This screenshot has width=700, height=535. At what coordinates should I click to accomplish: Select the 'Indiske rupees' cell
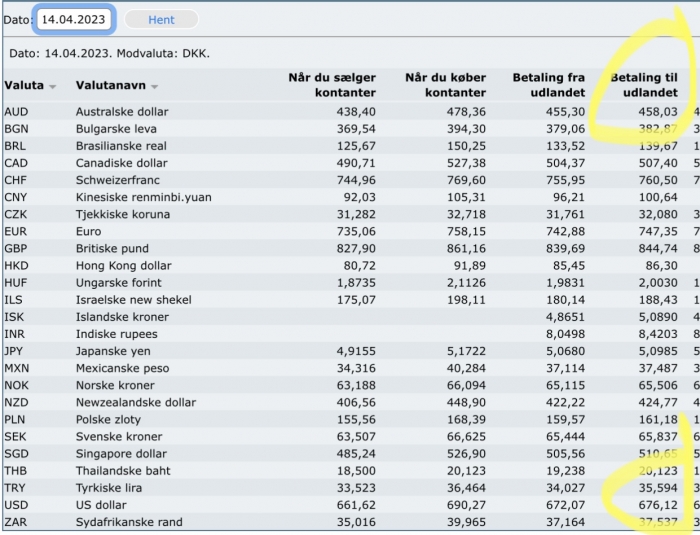click(x=117, y=334)
